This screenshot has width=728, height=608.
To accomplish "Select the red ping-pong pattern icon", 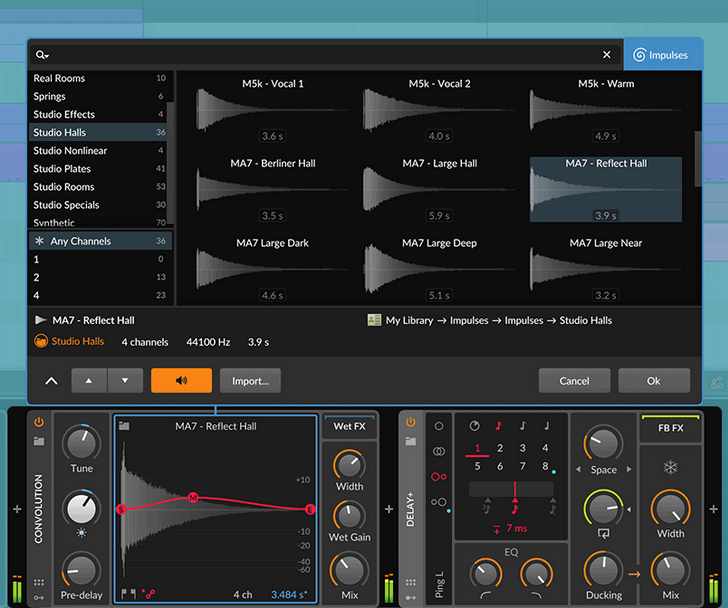I will [x=439, y=476].
